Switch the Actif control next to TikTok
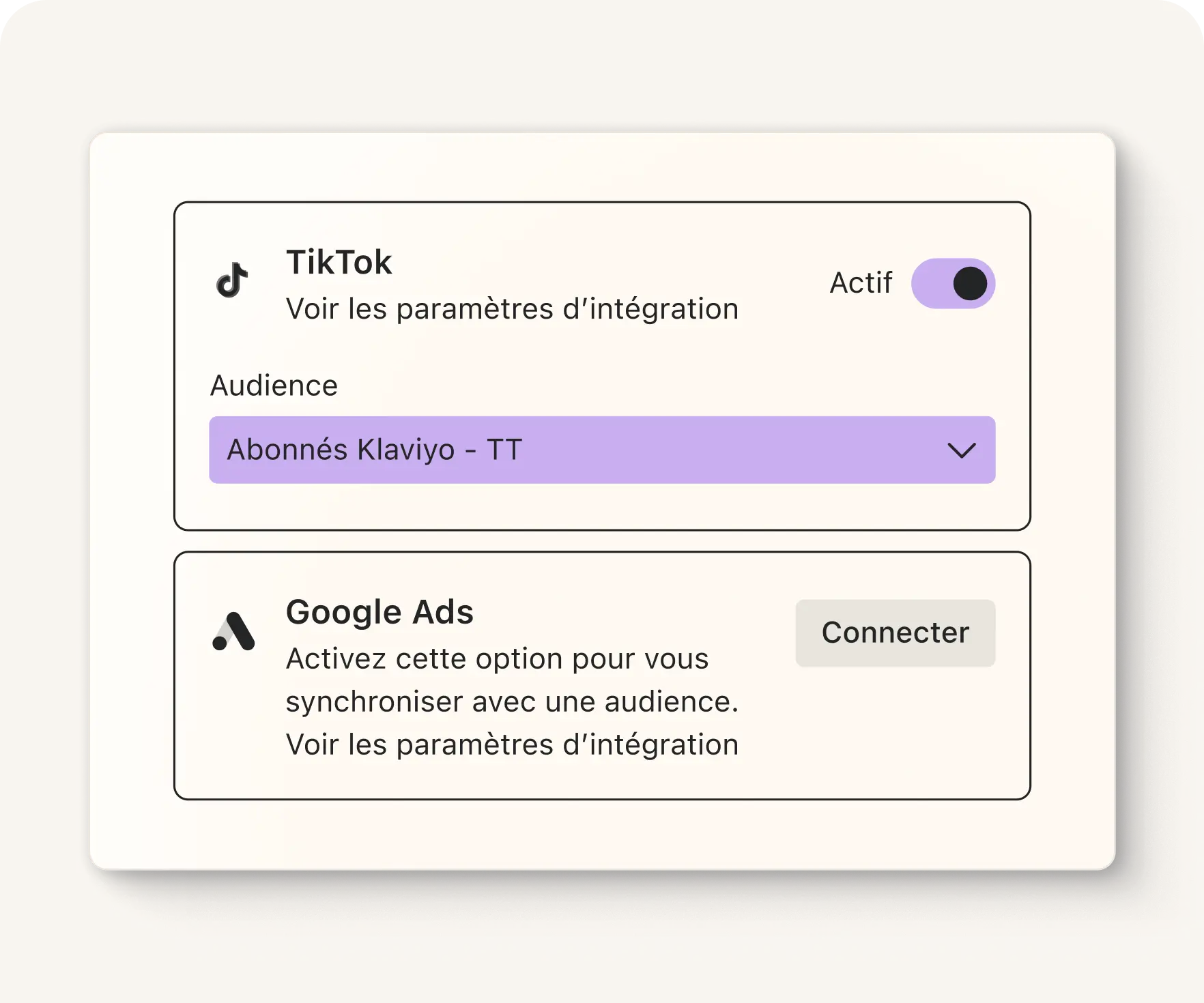Screen dimensions: 1204x1003 [x=954, y=282]
